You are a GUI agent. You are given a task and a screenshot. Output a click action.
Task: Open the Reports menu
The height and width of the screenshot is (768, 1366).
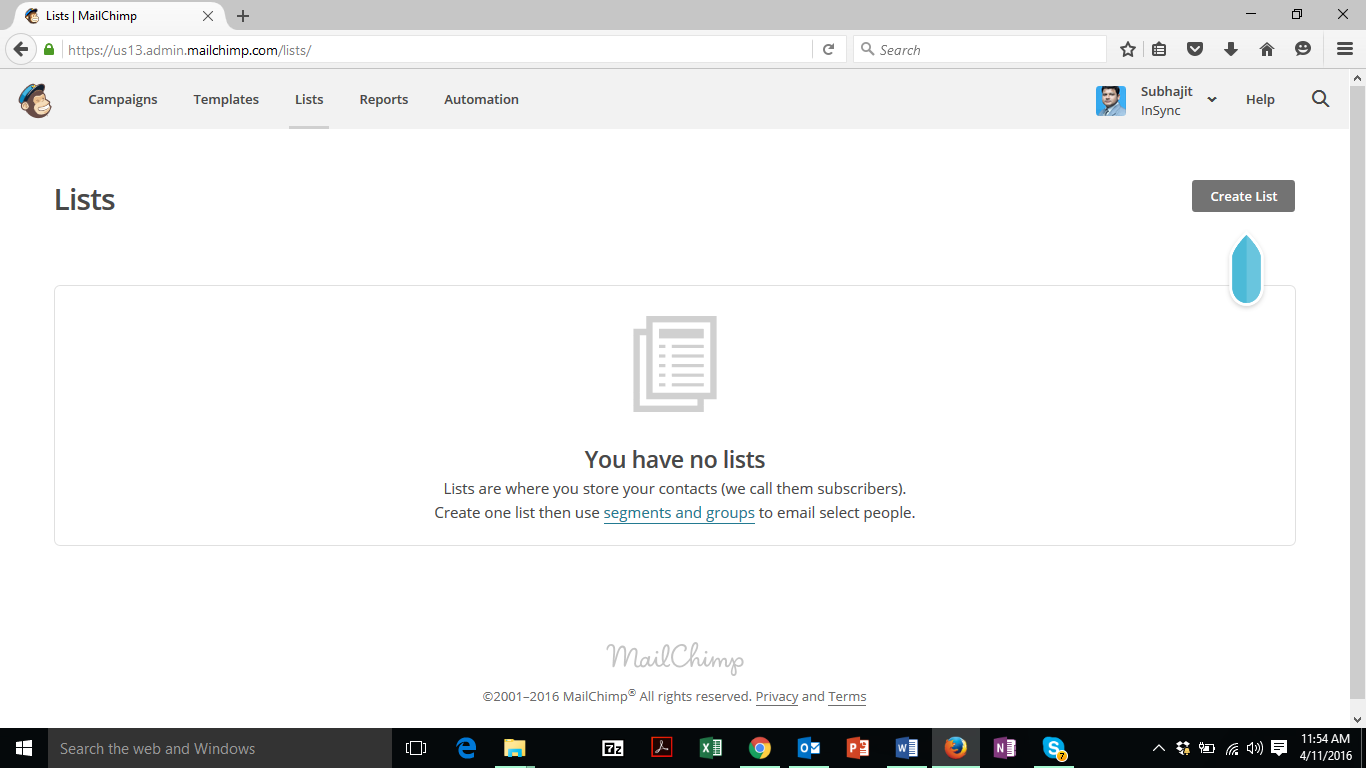(x=384, y=99)
